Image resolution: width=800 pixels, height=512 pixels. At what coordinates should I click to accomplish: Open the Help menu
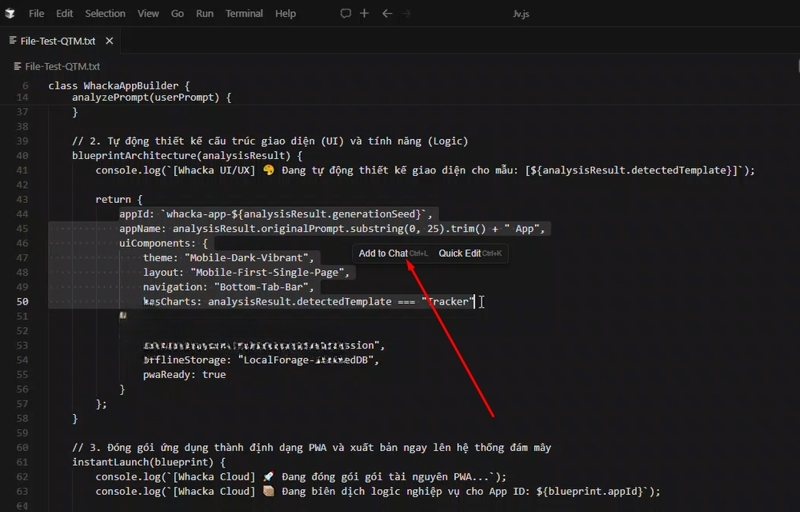tap(285, 14)
